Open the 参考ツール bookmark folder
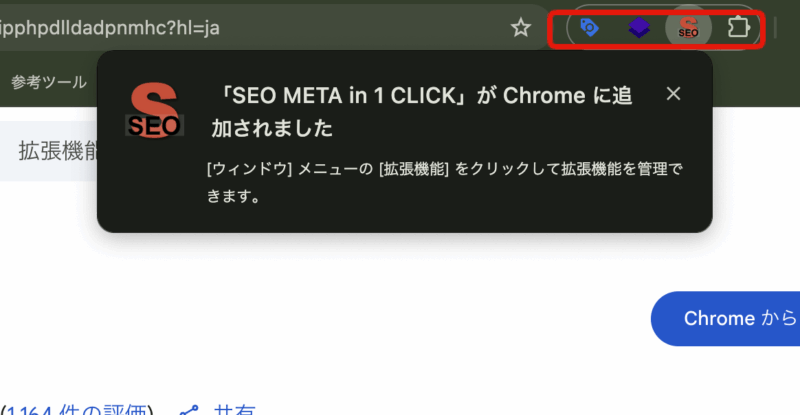The image size is (800, 415). click(x=49, y=82)
